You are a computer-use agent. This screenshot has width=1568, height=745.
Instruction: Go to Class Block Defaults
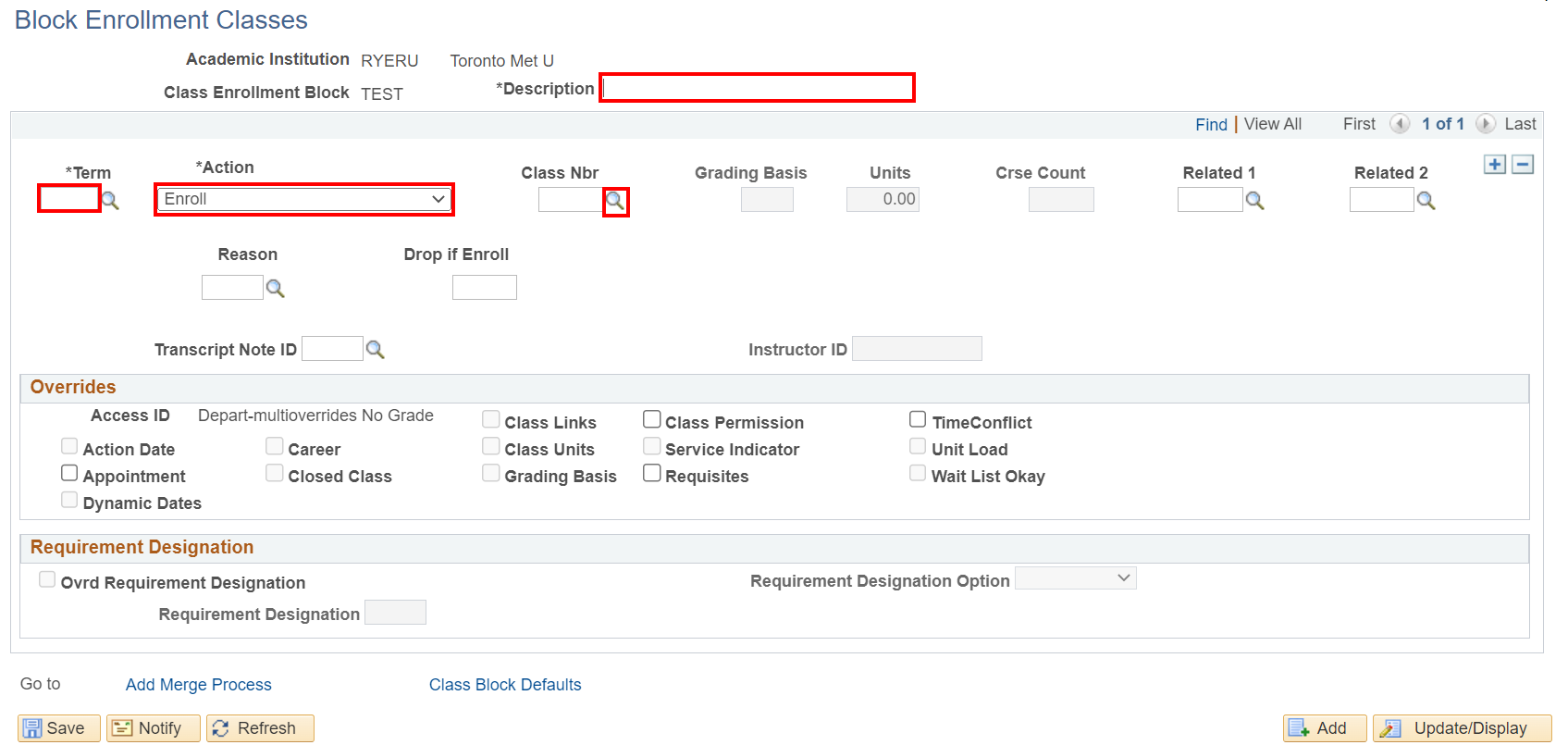(x=505, y=685)
